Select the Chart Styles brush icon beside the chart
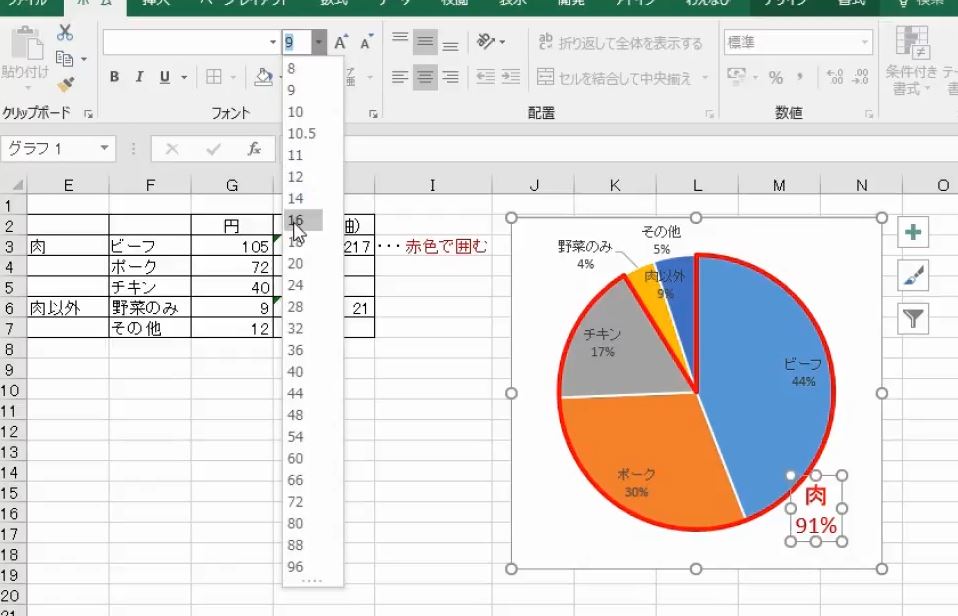 click(x=913, y=272)
